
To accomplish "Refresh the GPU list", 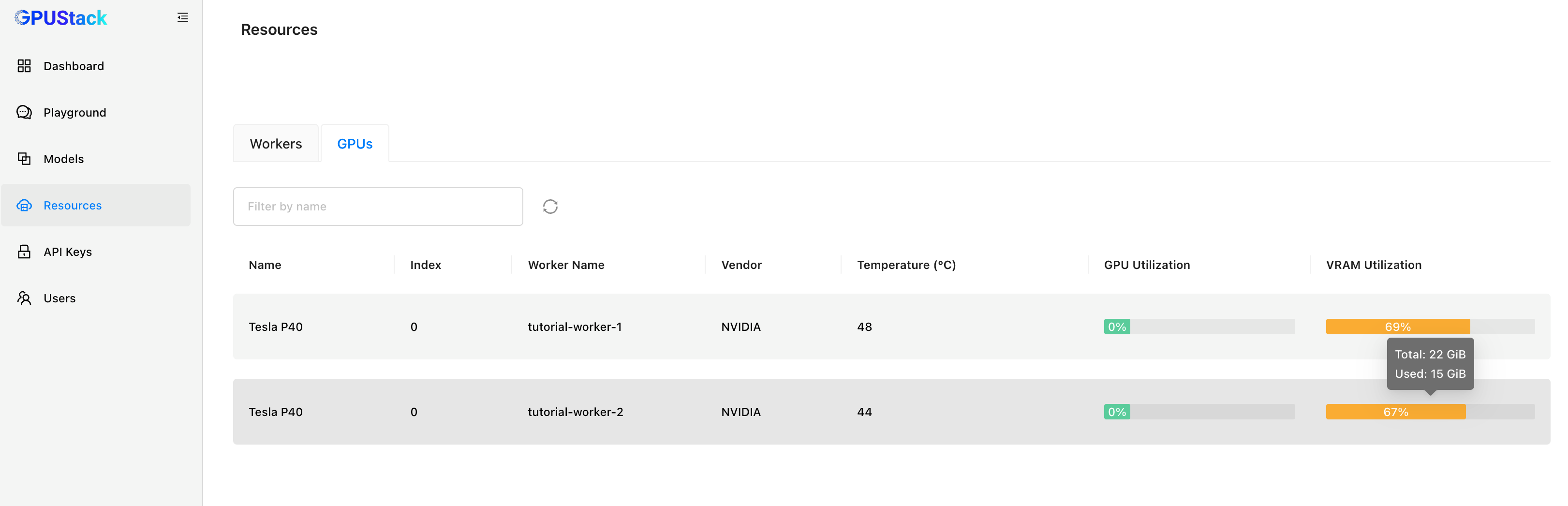I will [x=550, y=207].
